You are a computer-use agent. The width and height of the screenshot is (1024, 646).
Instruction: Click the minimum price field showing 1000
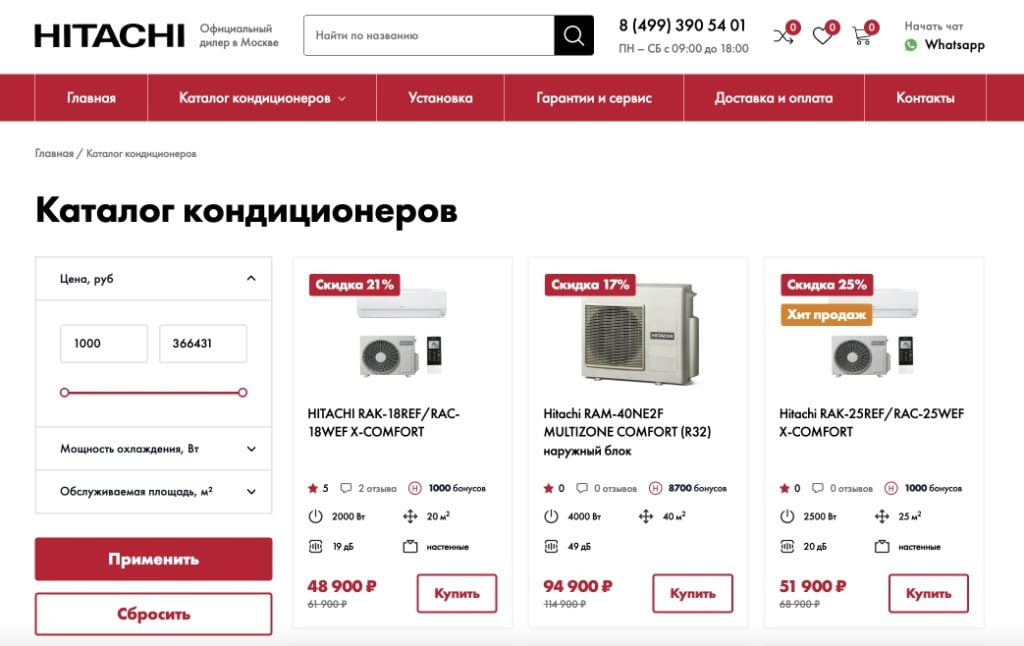point(104,344)
